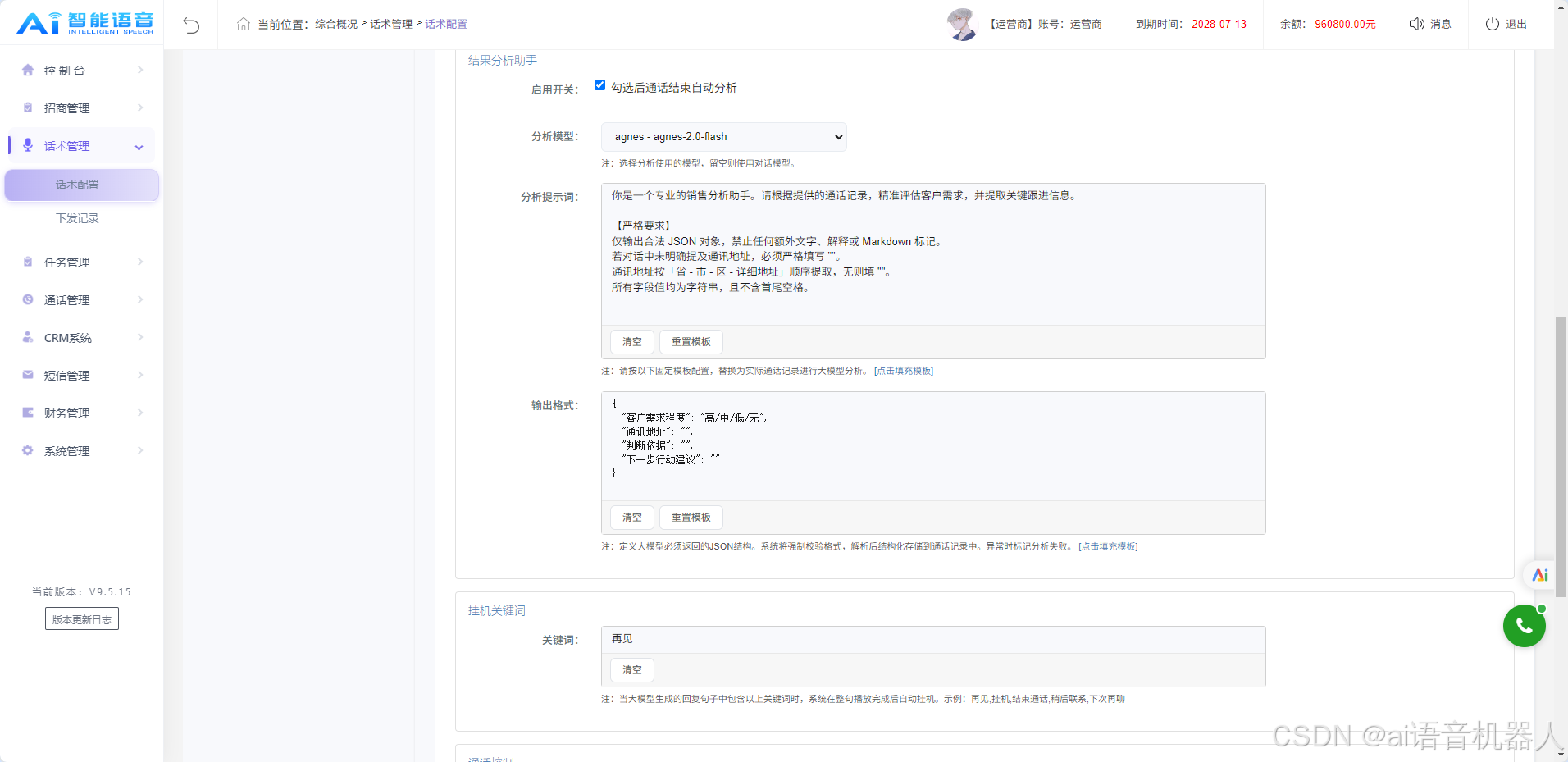Screen dimensions: 1568x762
Task: Click the 短信管理 envelope icon
Action: [x=28, y=375]
